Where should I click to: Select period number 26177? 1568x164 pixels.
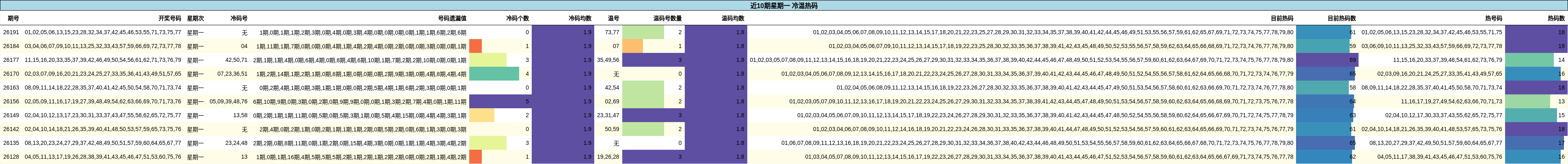point(11,60)
